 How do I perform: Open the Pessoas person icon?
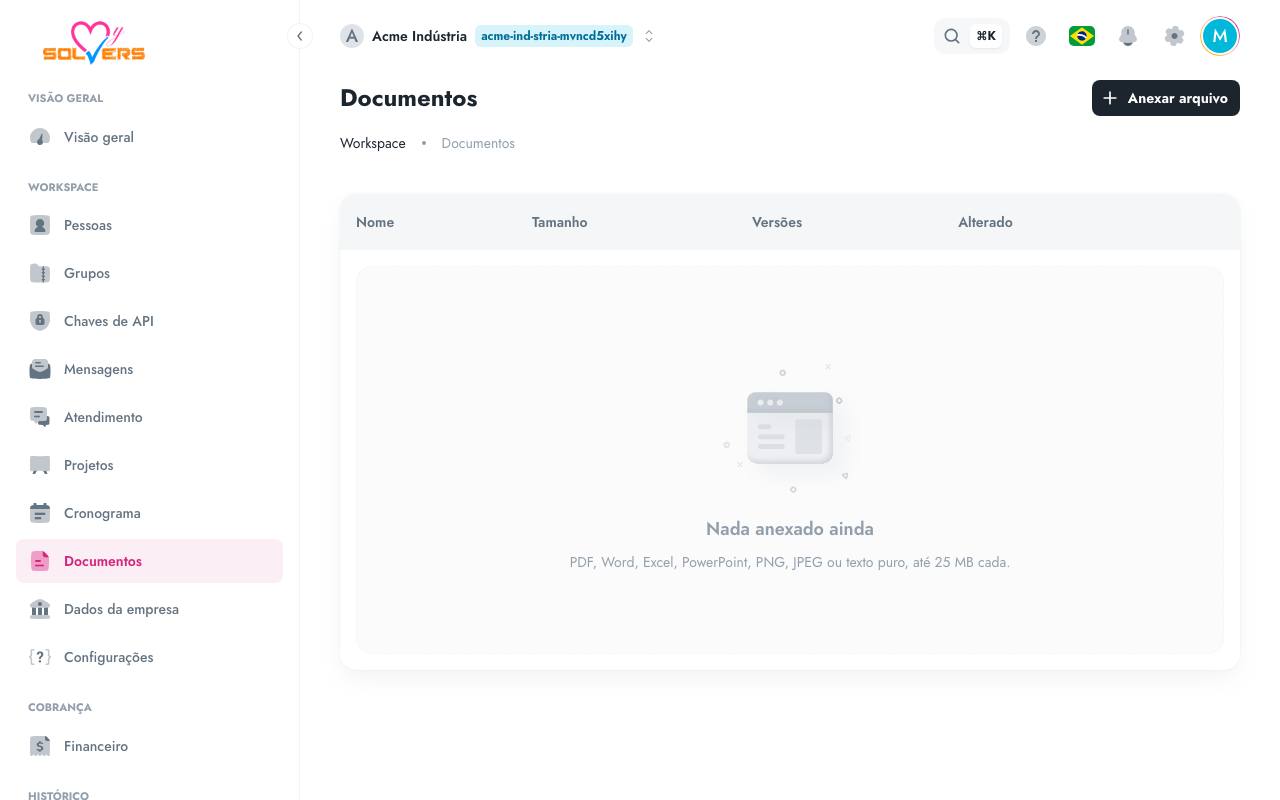point(40,225)
